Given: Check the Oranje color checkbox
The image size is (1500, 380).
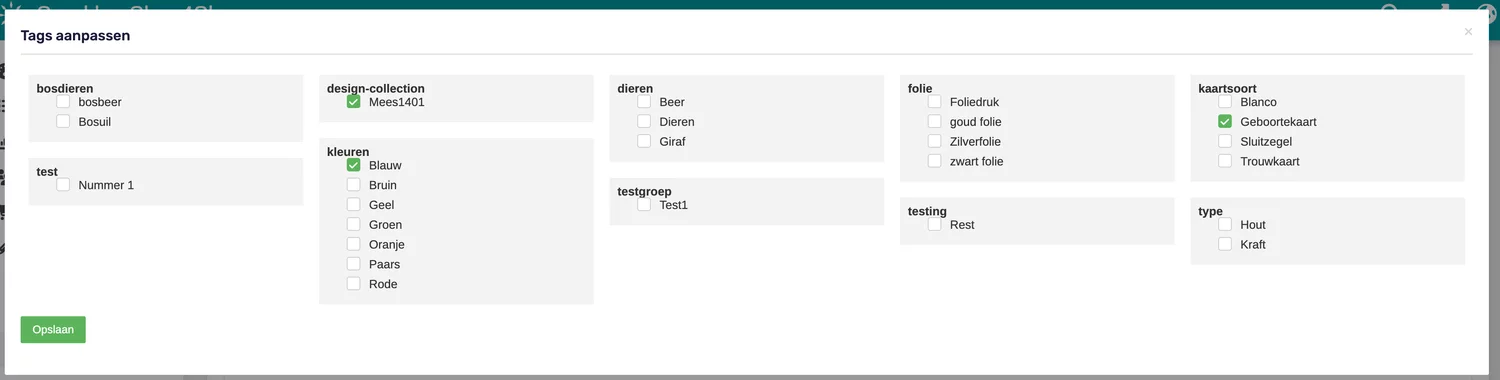Looking at the screenshot, I should [354, 244].
